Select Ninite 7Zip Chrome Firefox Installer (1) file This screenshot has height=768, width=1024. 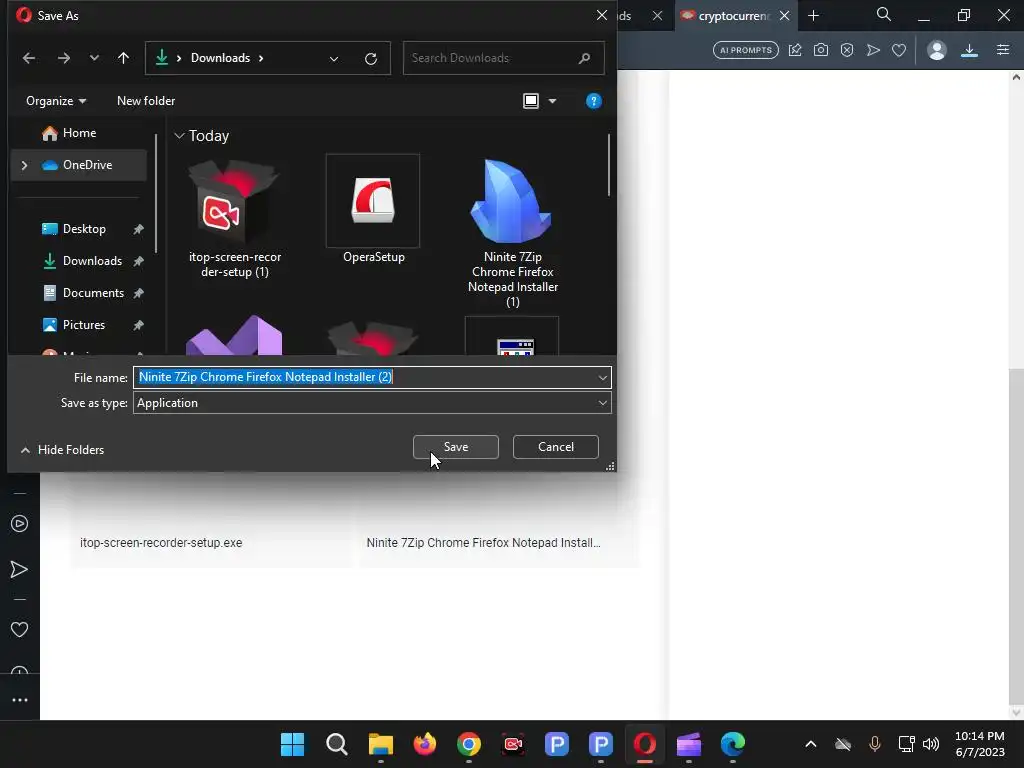[x=513, y=232]
